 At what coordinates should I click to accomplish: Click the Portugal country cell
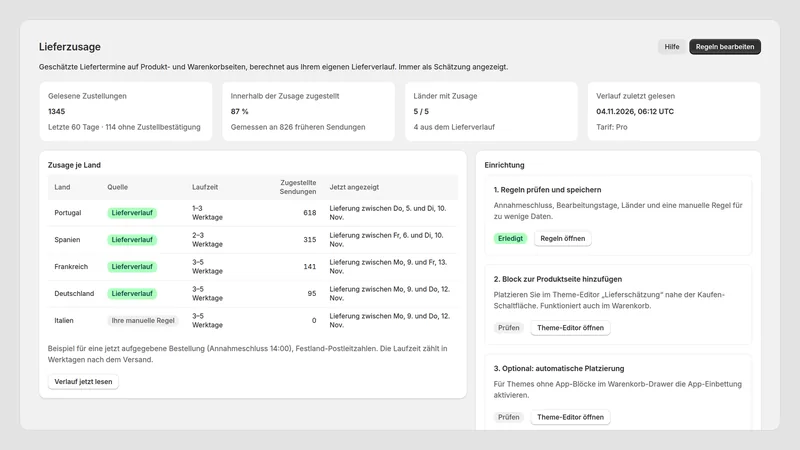68,213
